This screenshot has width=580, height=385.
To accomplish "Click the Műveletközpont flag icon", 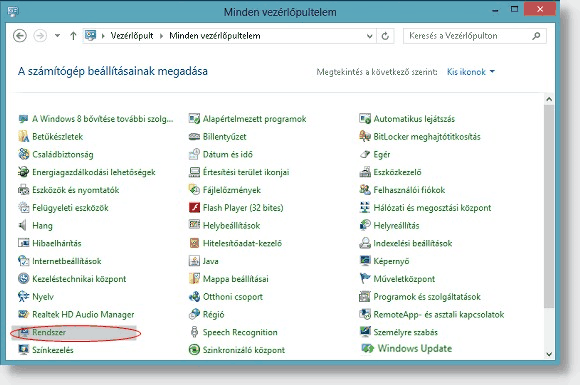I will (x=365, y=278).
